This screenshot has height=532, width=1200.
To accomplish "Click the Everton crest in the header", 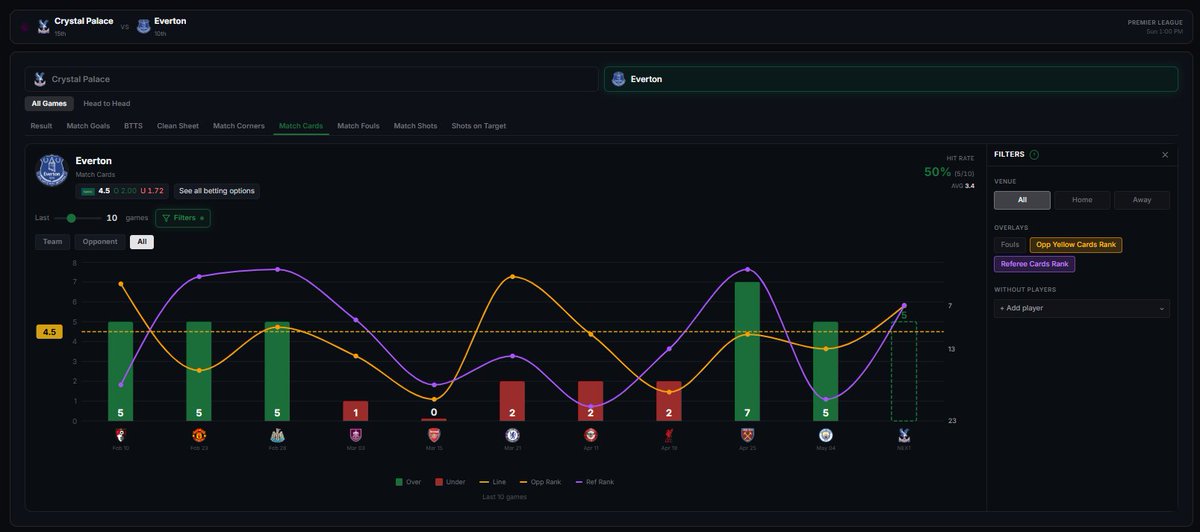I will [144, 26].
